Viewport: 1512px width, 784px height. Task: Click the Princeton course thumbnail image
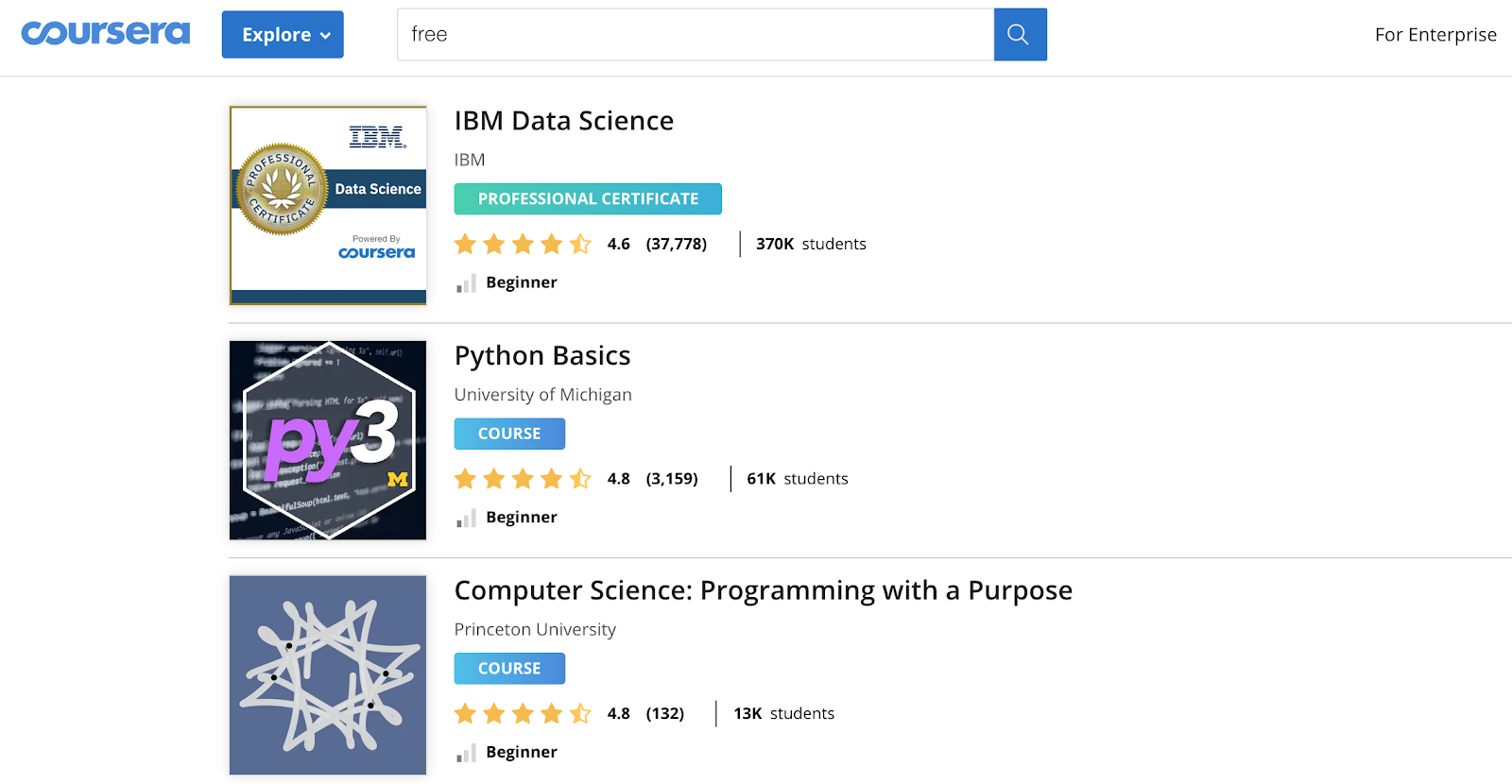pyautogui.click(x=328, y=674)
